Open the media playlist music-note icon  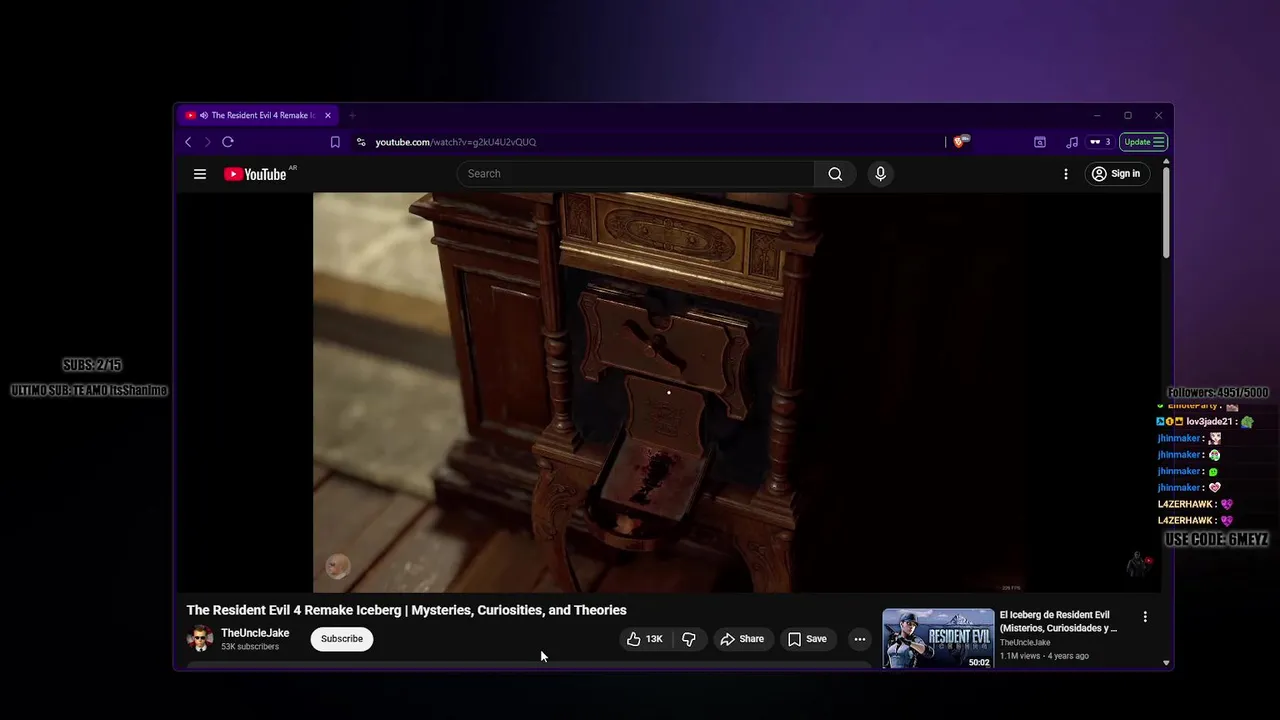point(1072,142)
